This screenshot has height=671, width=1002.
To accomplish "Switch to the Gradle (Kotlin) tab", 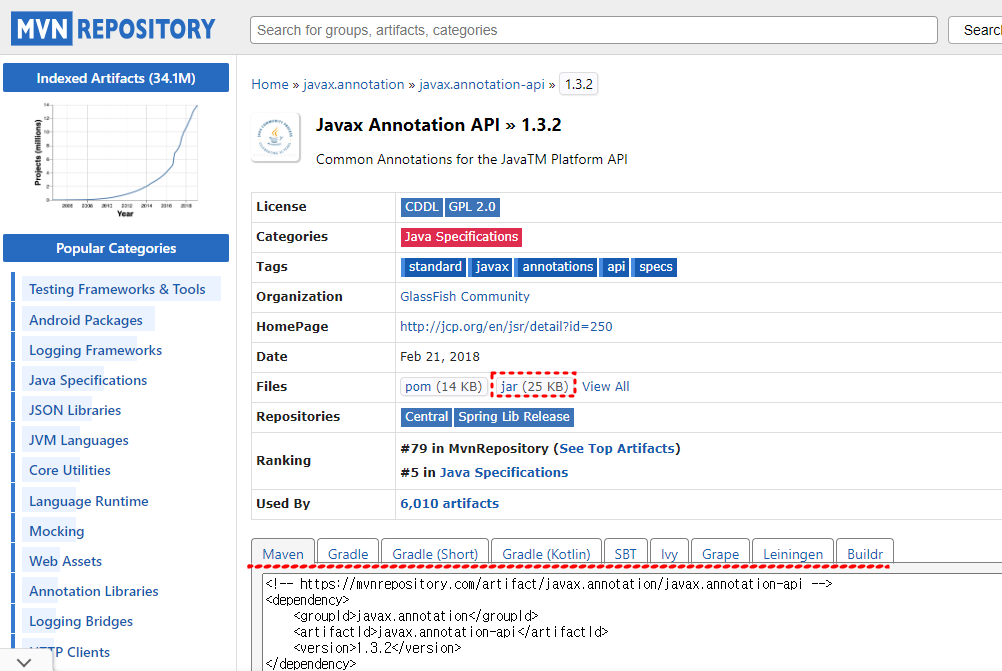I will (546, 553).
